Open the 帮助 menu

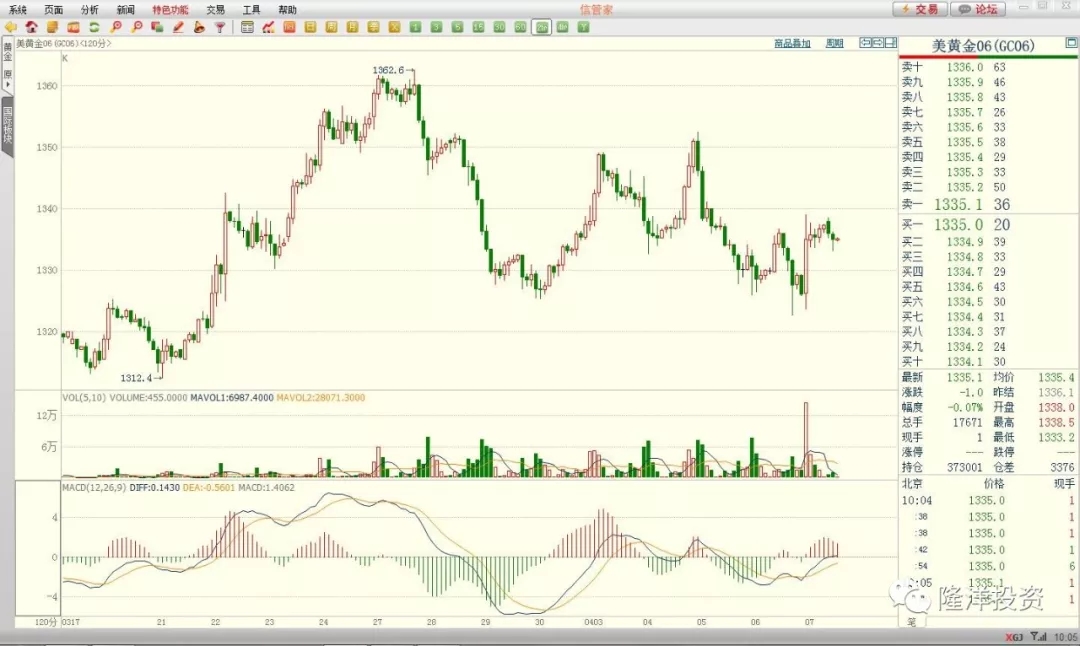coord(287,10)
